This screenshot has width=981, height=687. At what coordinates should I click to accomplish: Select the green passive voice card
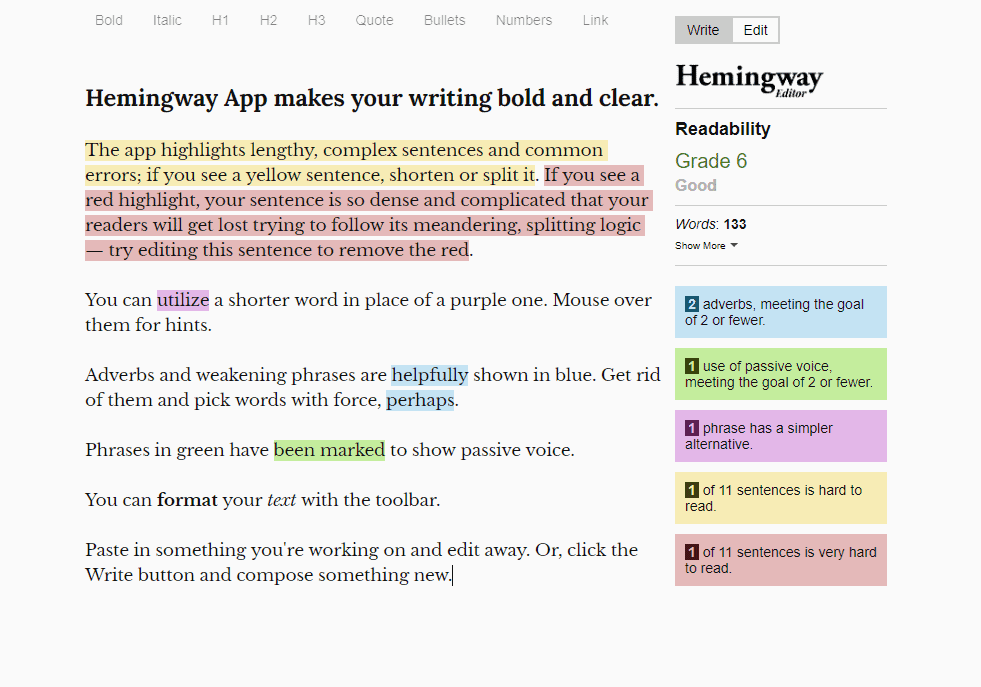pyautogui.click(x=781, y=374)
